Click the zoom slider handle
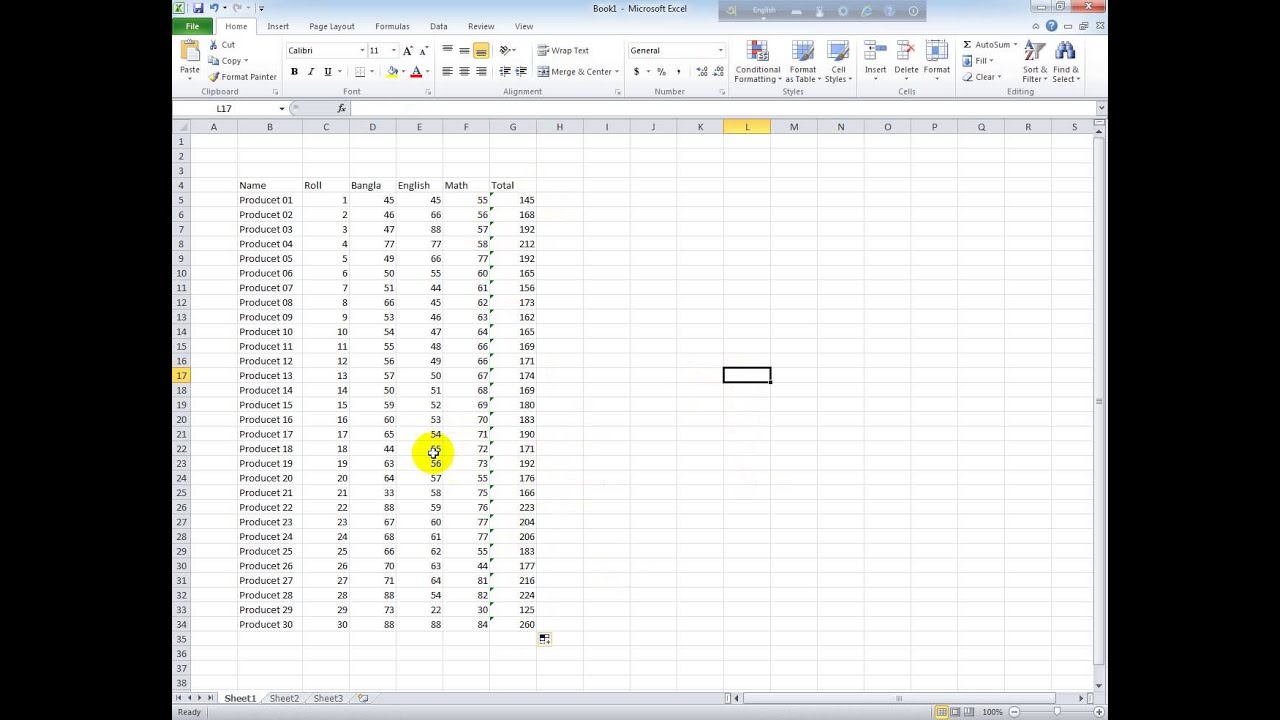Viewport: 1280px width, 720px height. tap(1056, 712)
